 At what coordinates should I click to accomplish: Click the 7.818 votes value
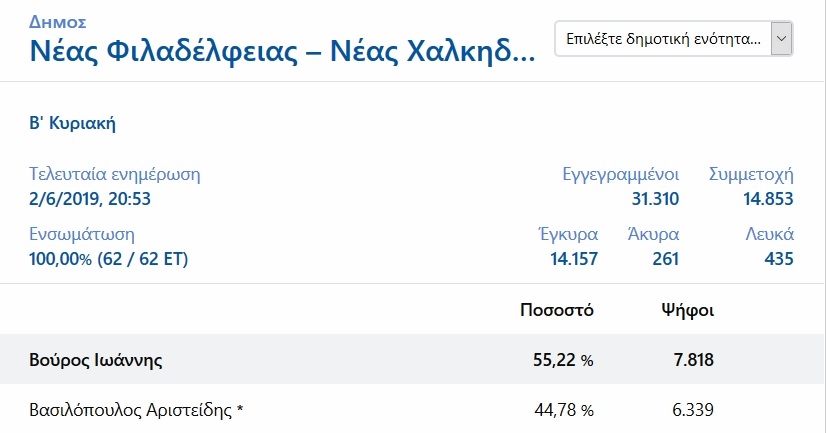693,360
